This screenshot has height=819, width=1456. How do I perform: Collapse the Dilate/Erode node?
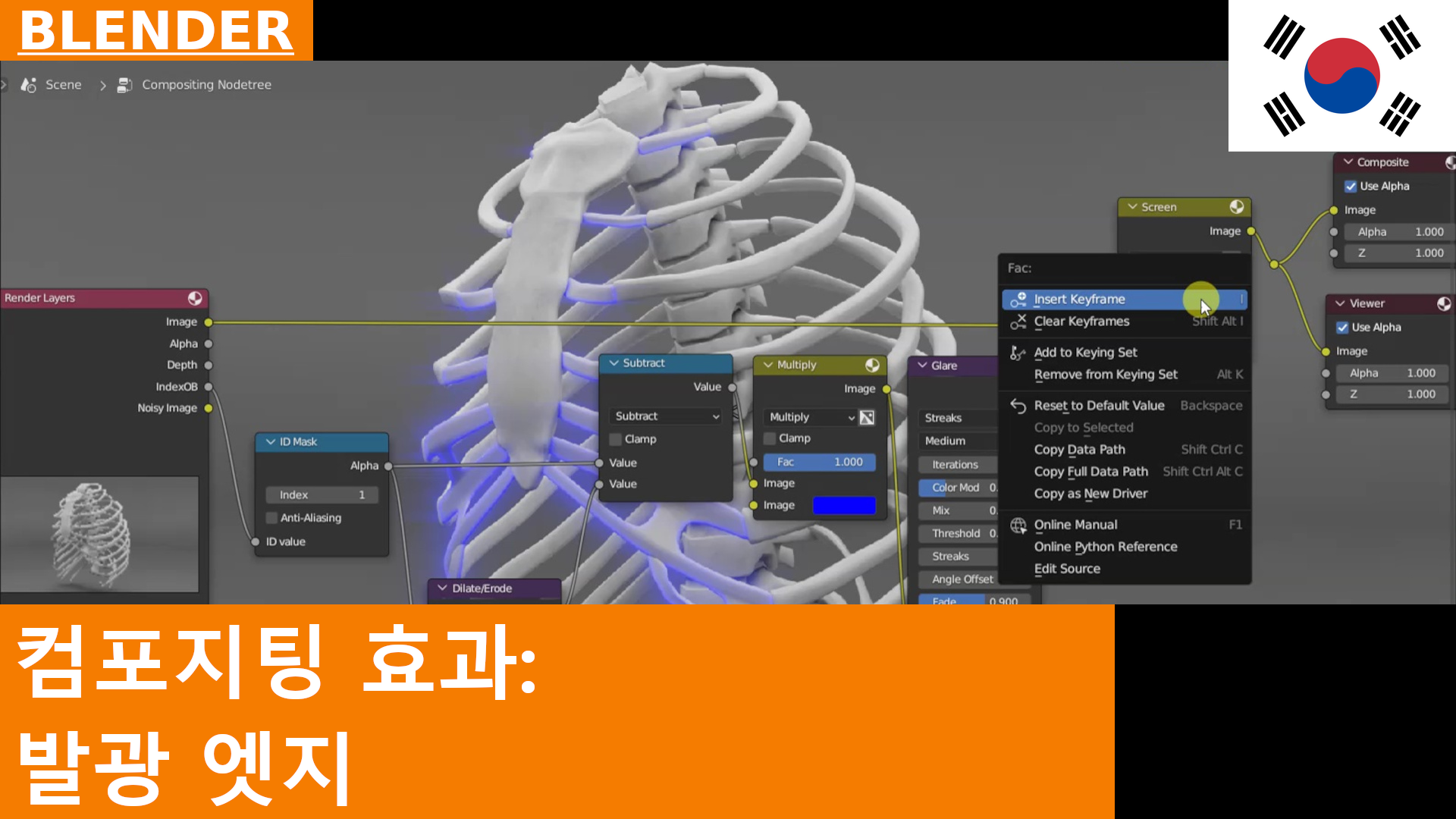coord(442,588)
